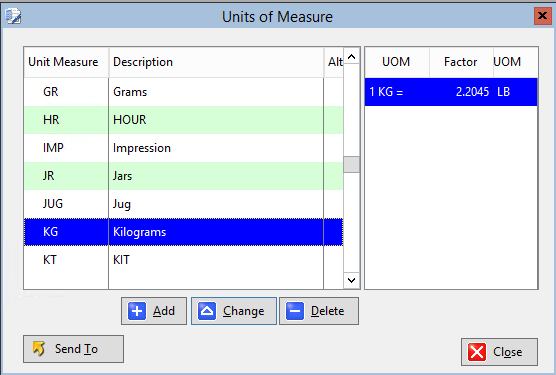Click the scroll up arrow in list
556x375 pixels.
tap(351, 57)
